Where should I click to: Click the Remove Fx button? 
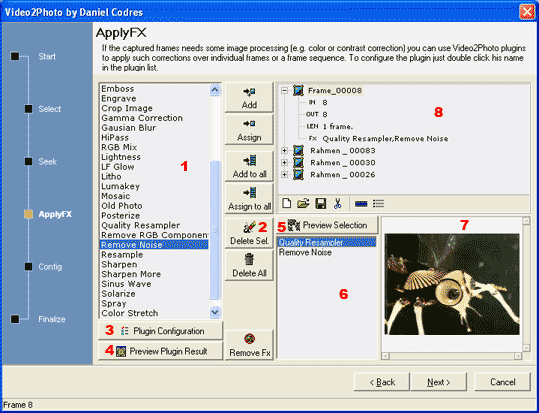pyautogui.click(x=249, y=345)
